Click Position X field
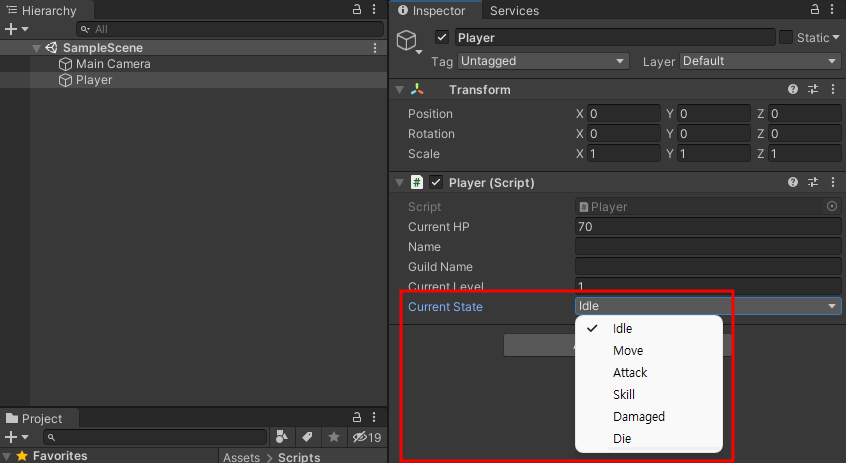 coord(624,114)
